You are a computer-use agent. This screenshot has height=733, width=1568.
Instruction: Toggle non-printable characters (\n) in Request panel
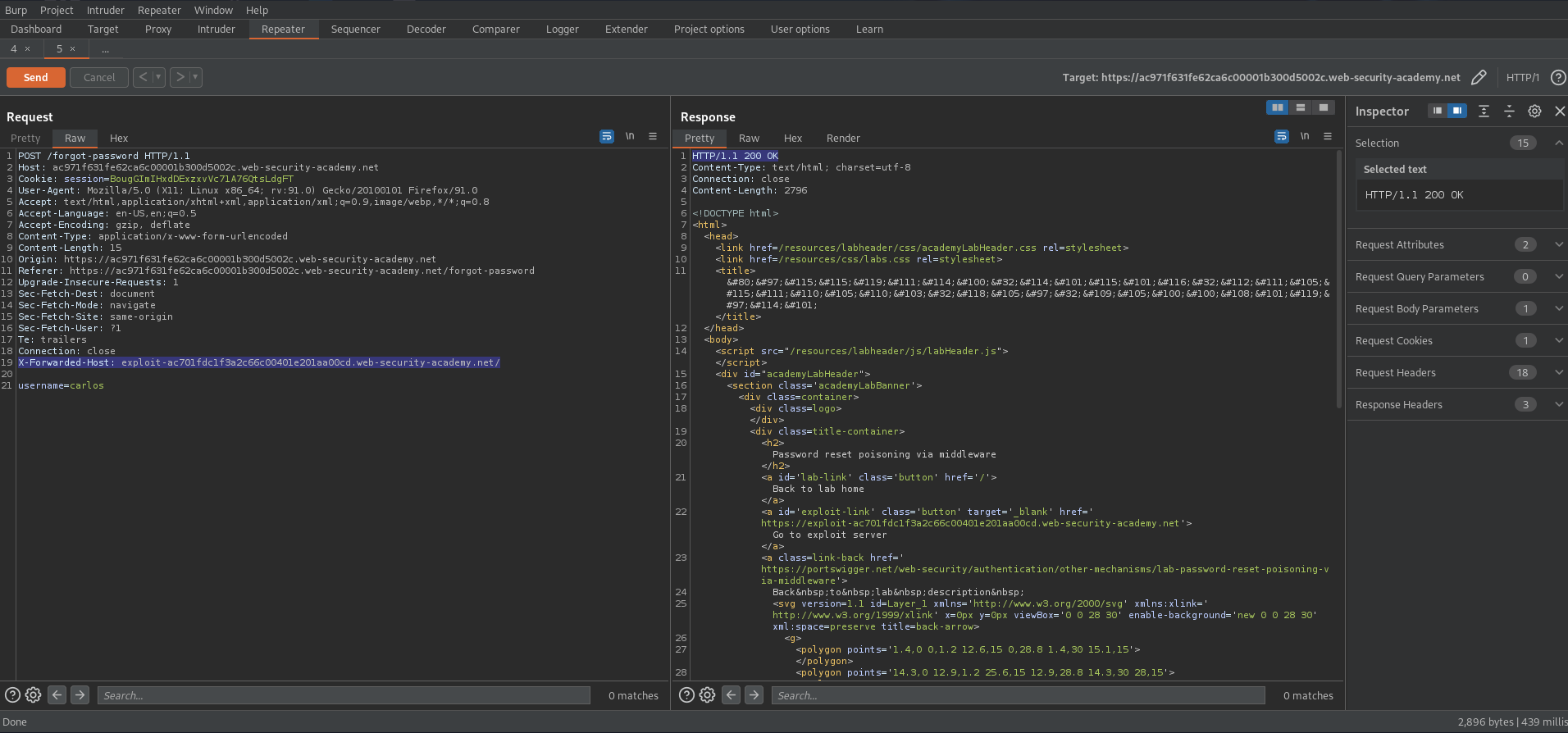point(630,136)
